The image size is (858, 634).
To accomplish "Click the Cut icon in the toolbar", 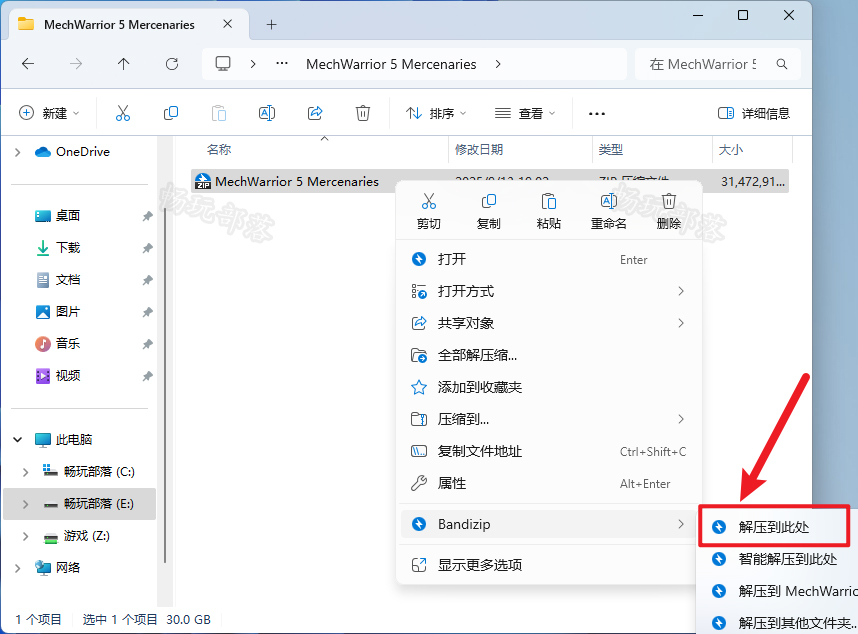I will 123,113.
